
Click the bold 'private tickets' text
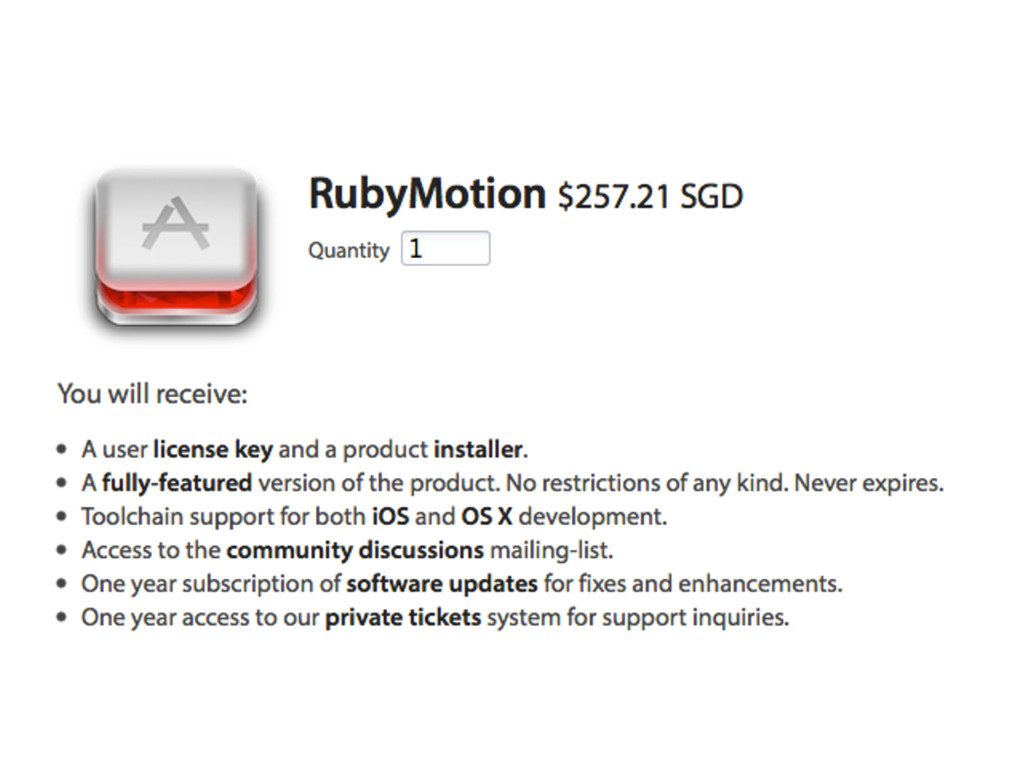pyautogui.click(x=404, y=617)
